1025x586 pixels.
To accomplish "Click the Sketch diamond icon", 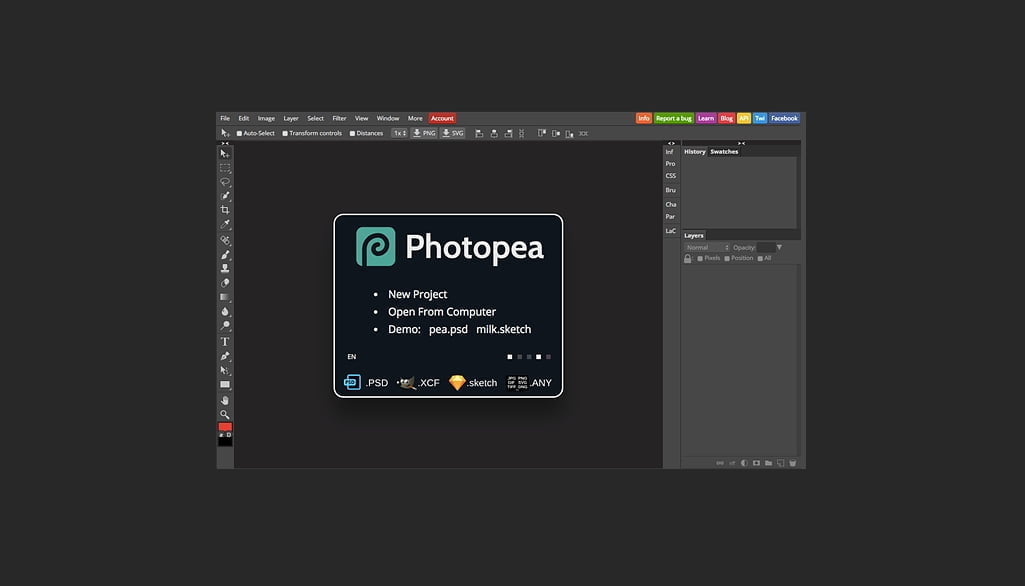I will point(457,383).
